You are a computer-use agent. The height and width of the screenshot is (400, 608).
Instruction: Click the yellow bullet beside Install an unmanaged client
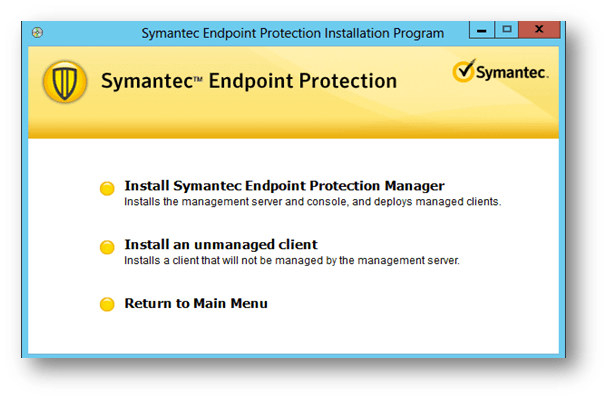pos(107,246)
